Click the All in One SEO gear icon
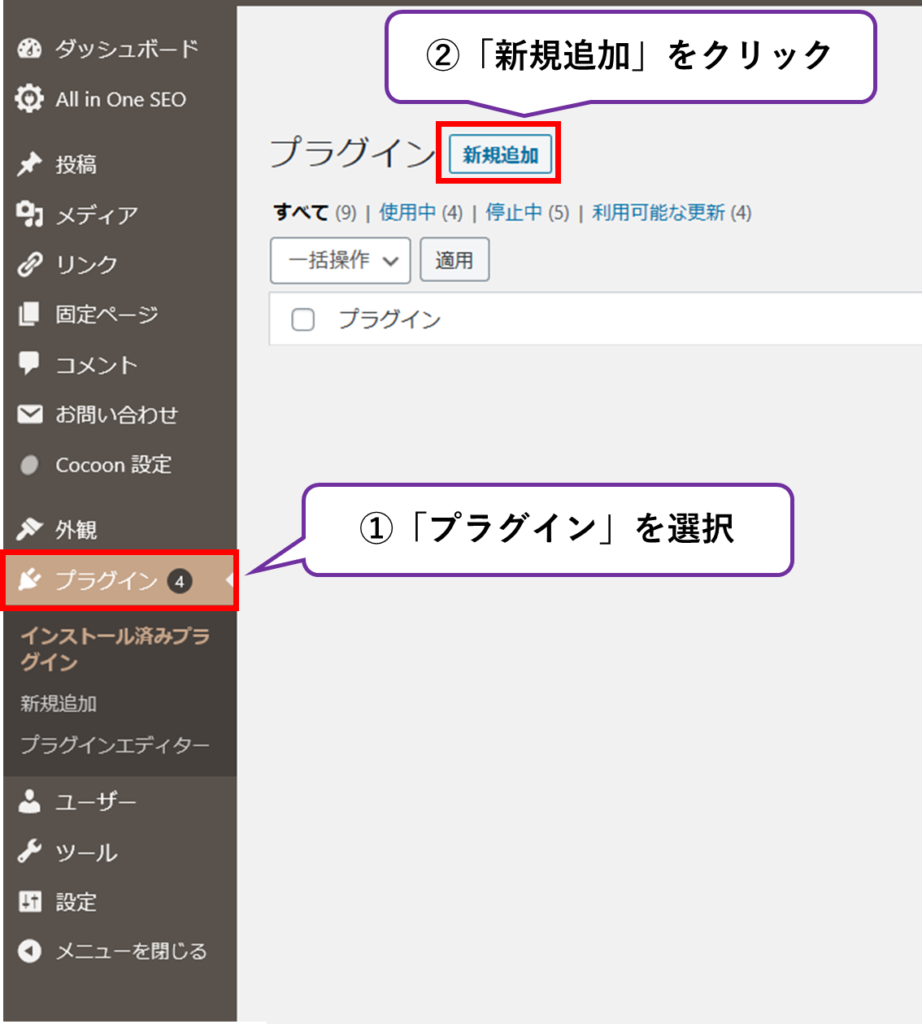 coord(29,99)
